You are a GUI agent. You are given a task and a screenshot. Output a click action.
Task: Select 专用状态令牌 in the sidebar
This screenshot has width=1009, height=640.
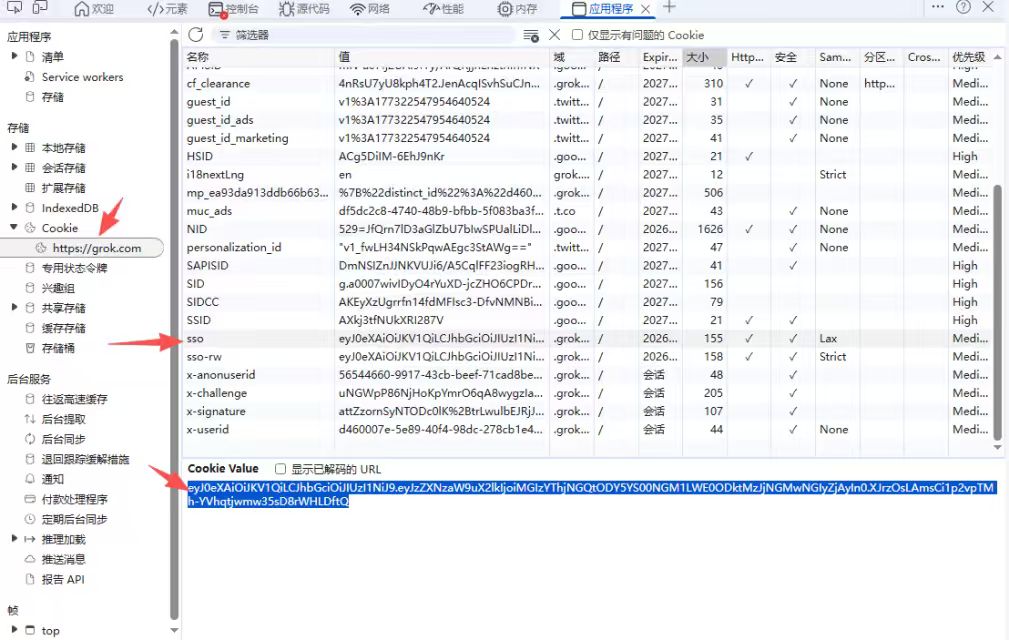[x=74, y=268]
